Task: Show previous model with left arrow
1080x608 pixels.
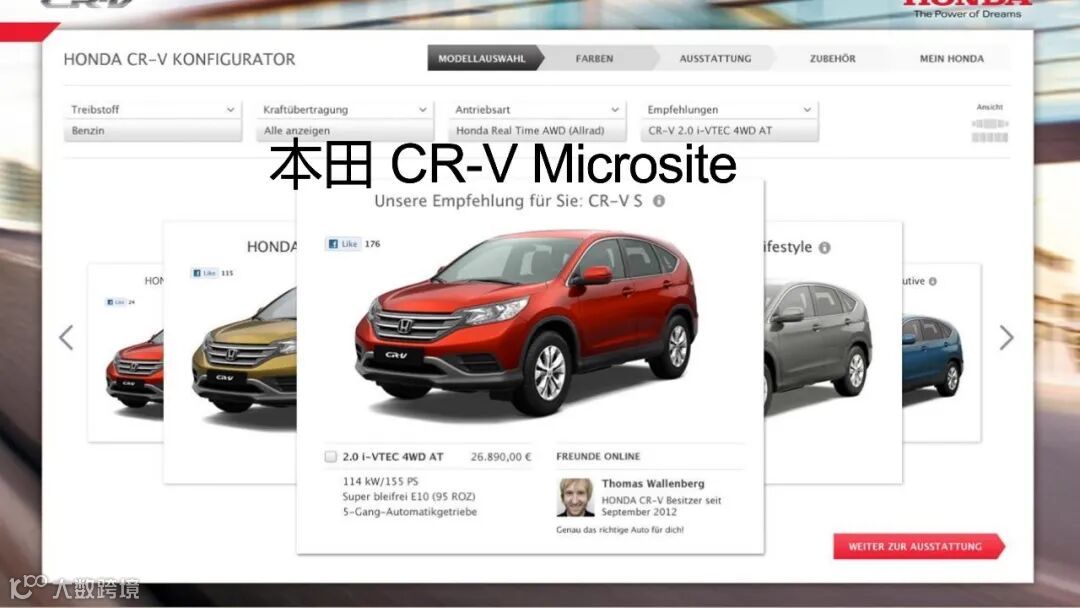Action: pos(67,337)
